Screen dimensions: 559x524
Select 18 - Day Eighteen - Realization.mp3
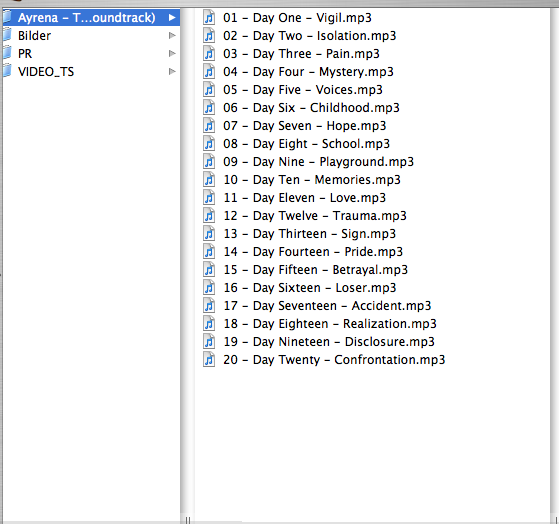point(330,323)
